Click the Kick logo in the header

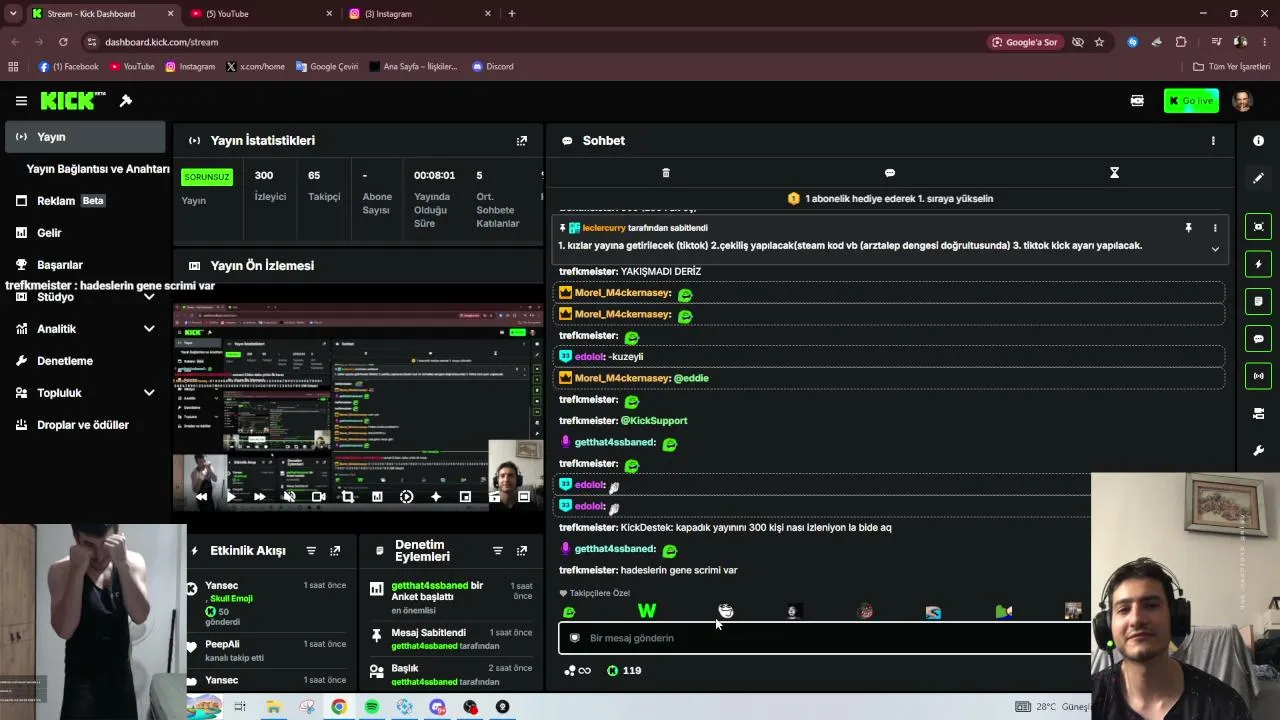[73, 100]
